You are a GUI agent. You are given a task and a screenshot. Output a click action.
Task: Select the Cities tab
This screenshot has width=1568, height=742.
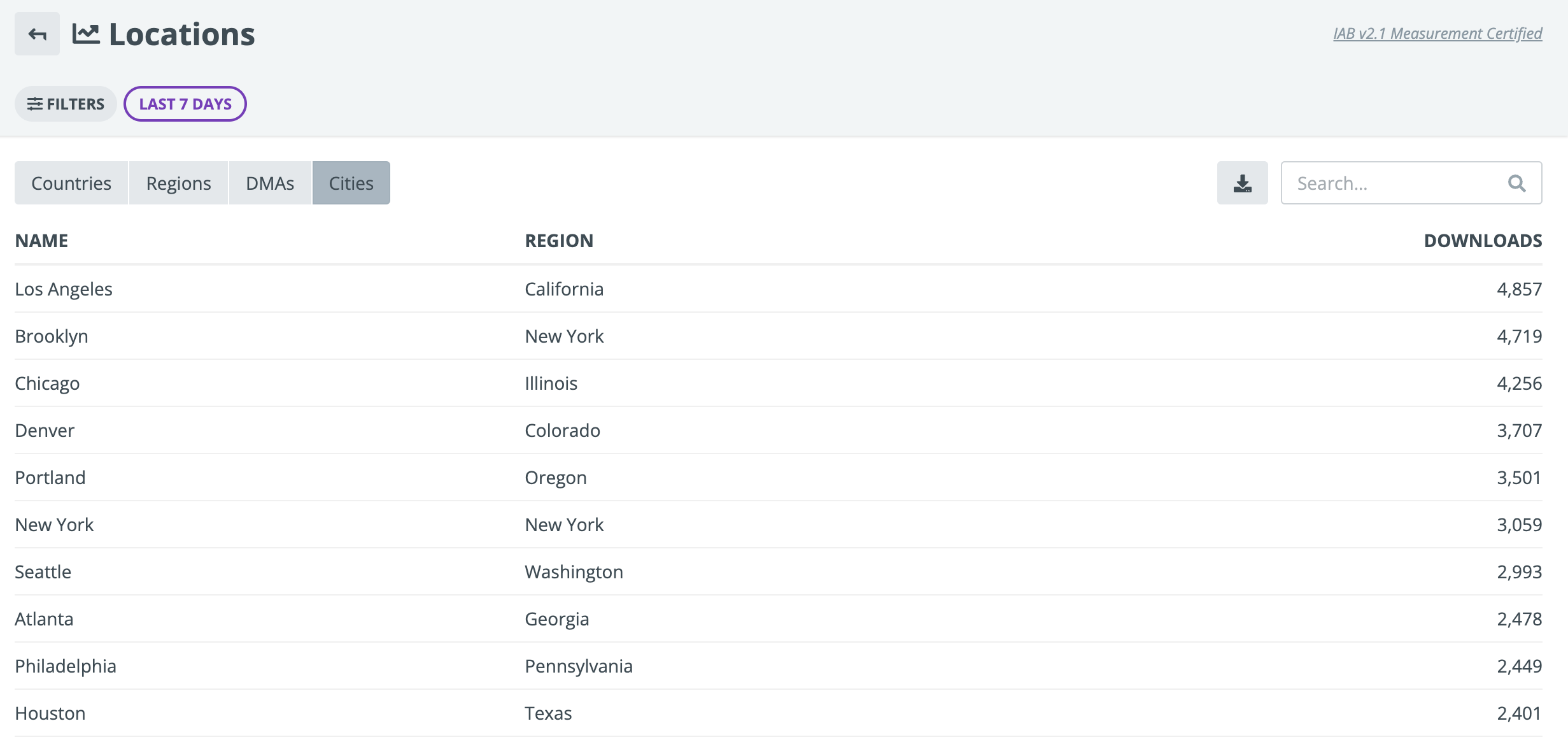(x=351, y=183)
